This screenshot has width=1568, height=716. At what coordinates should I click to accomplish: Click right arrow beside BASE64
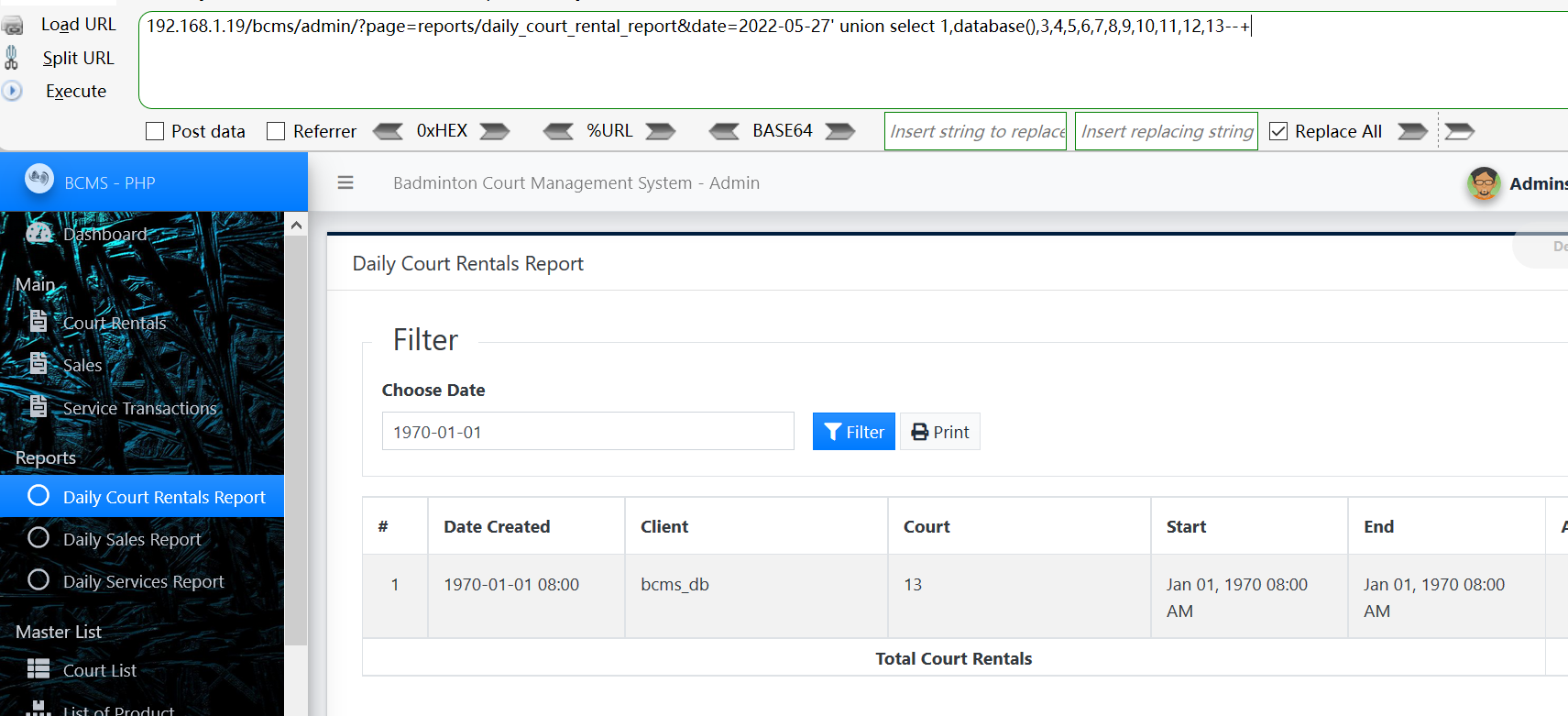point(840,131)
